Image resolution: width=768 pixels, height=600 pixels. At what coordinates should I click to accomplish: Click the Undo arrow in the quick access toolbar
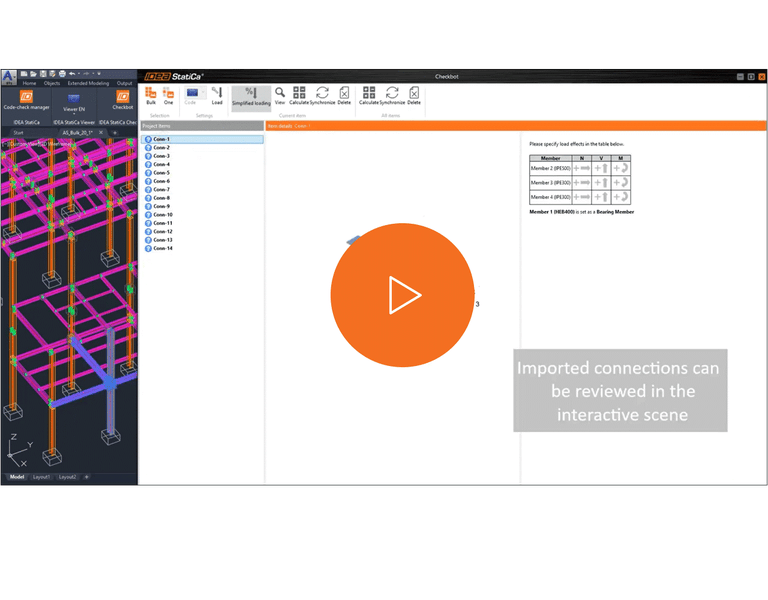pyautogui.click(x=72, y=74)
